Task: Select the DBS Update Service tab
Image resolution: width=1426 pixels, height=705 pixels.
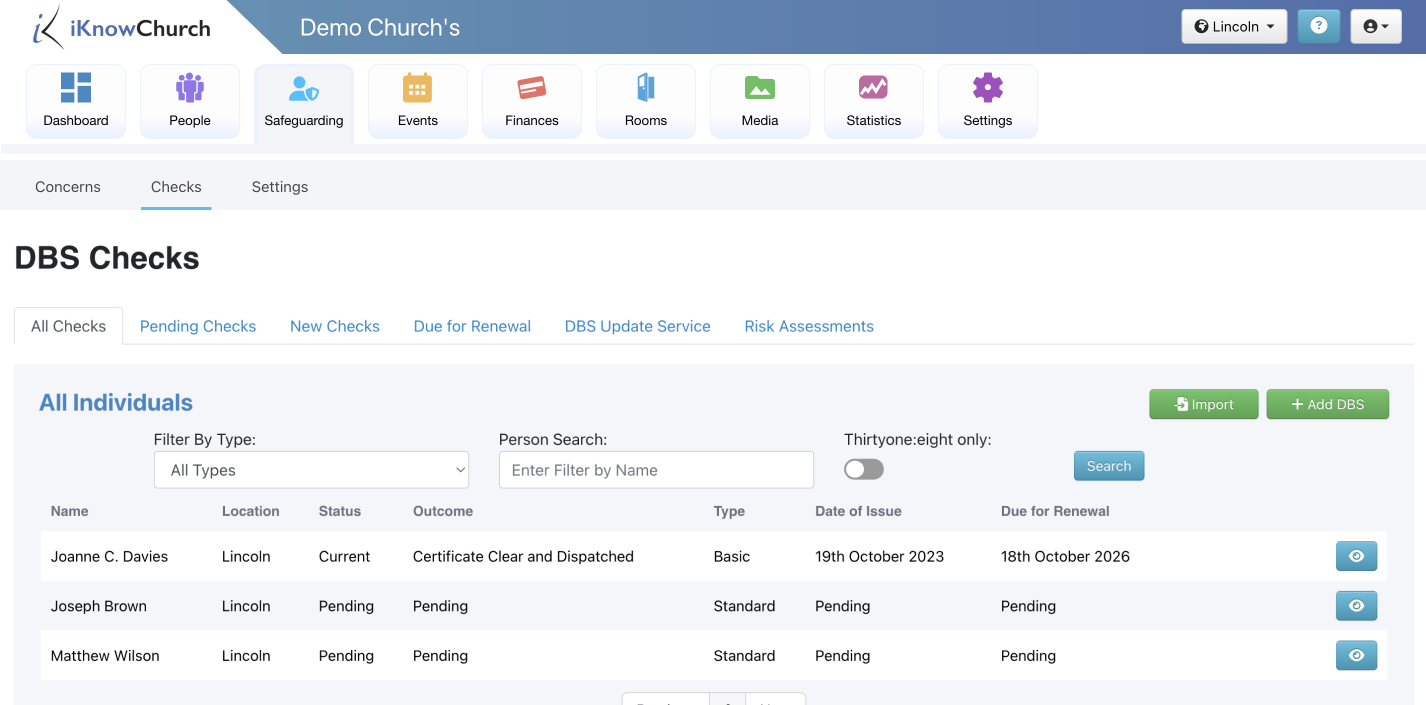Action: [638, 326]
